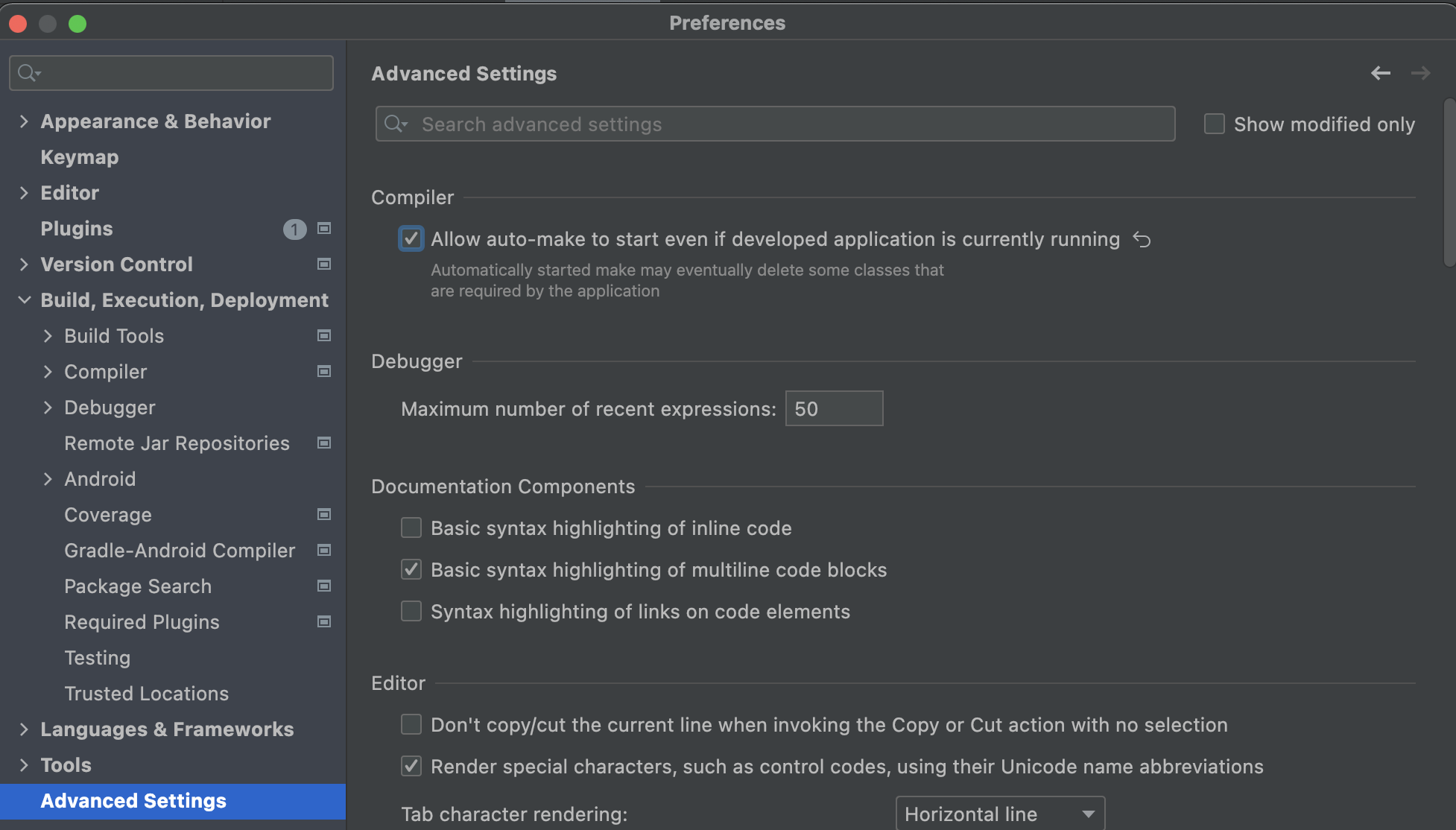
Task: Collapse Build, Execution, Deployment section
Action: pos(24,300)
